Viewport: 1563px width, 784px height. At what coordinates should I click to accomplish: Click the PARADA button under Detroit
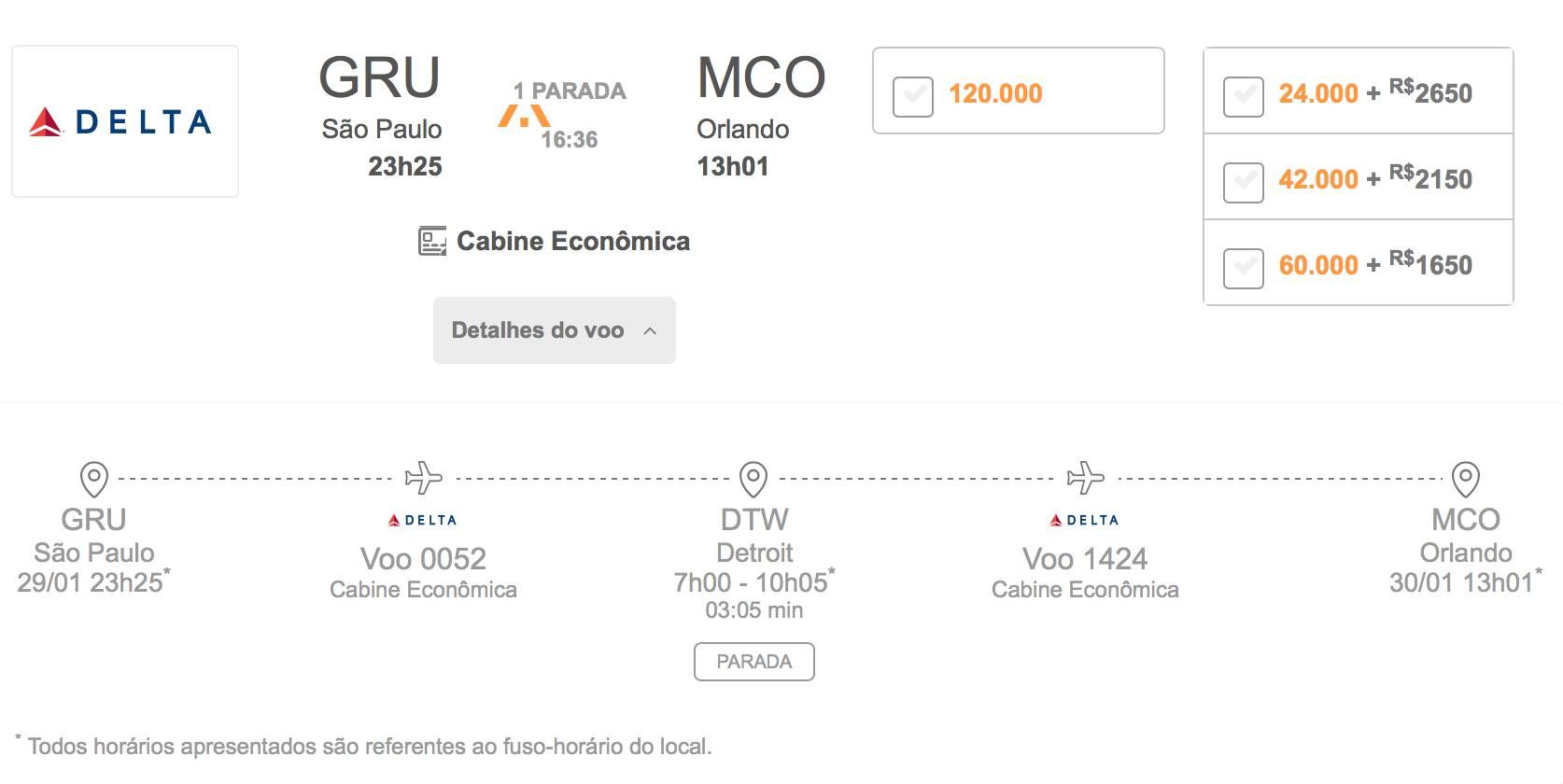754,662
